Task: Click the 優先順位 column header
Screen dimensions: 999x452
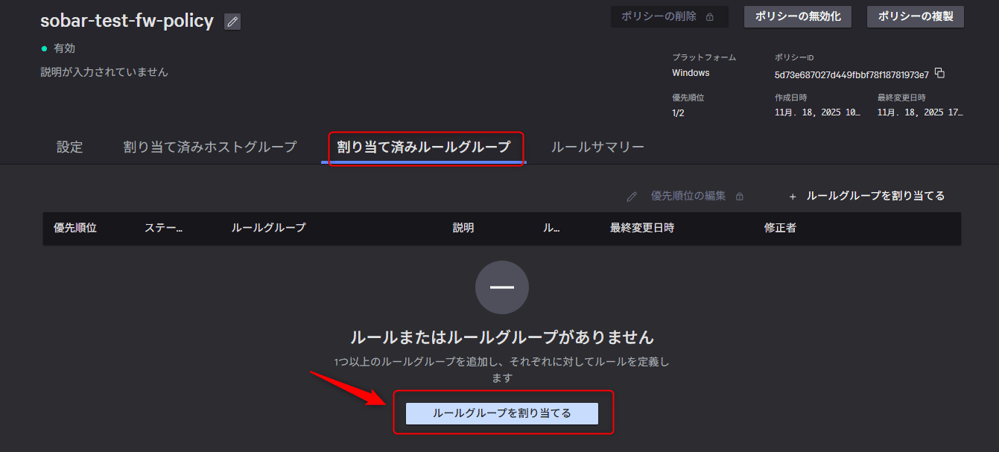Action: click(75, 228)
